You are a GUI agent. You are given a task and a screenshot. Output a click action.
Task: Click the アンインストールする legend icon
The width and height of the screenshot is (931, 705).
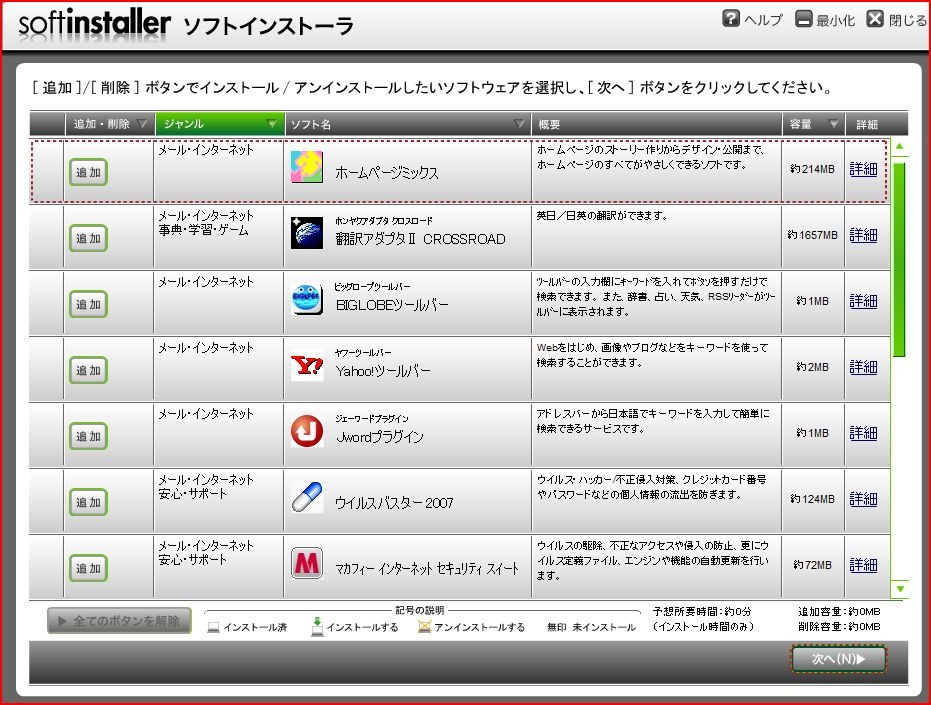point(424,627)
